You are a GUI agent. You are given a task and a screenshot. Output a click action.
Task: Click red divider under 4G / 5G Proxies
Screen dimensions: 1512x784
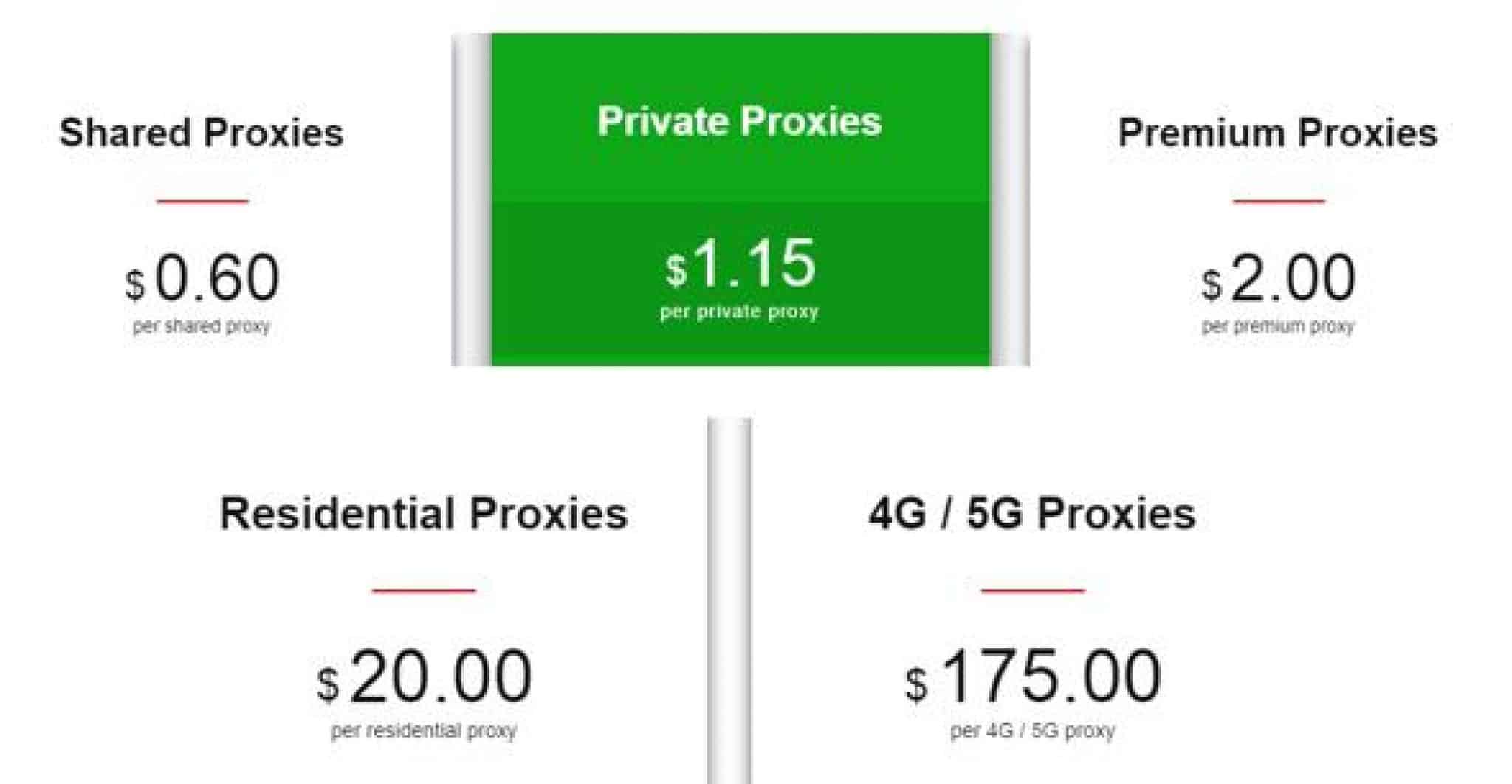[x=1033, y=591]
